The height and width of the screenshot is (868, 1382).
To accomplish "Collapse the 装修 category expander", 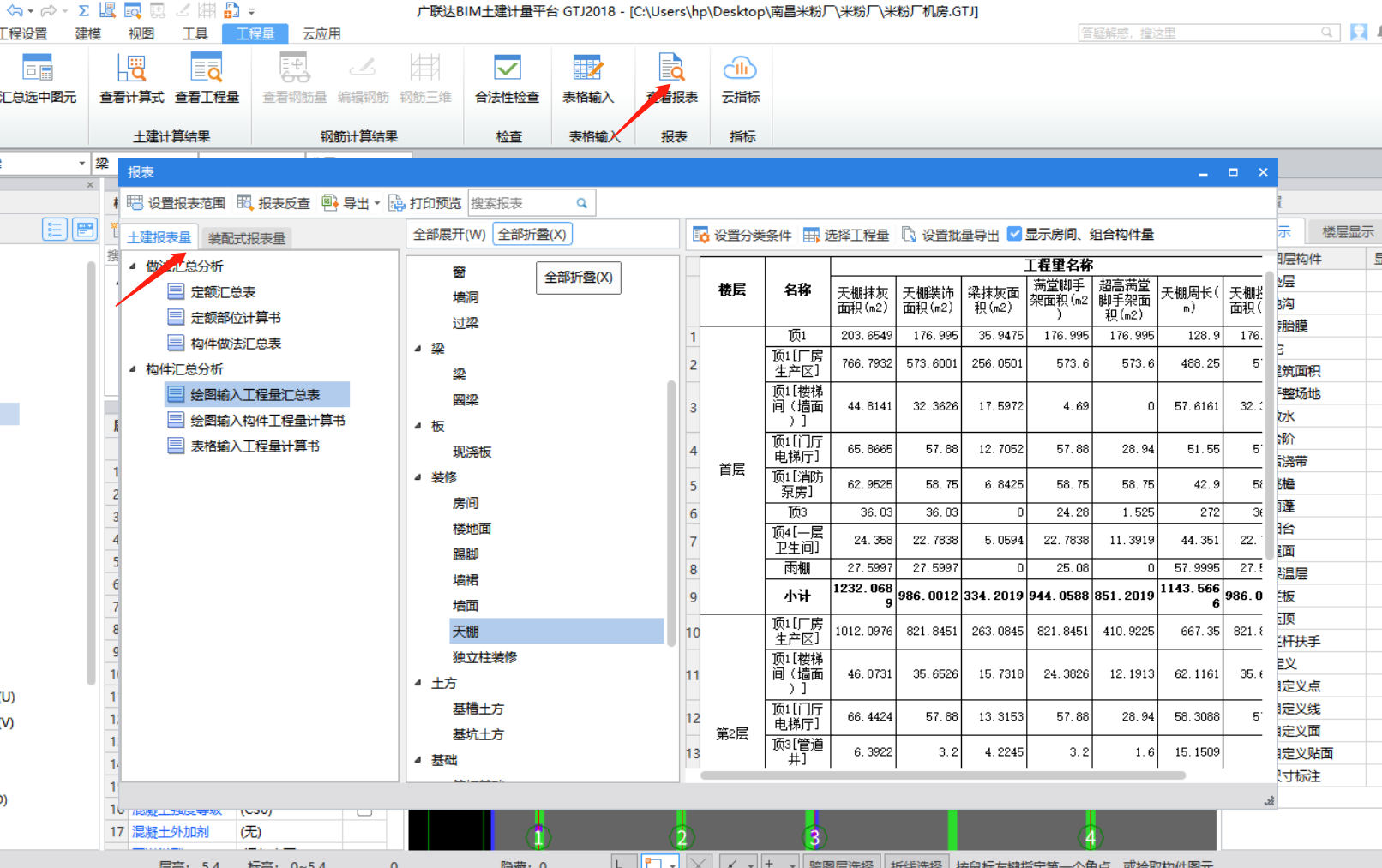I will 418,477.
